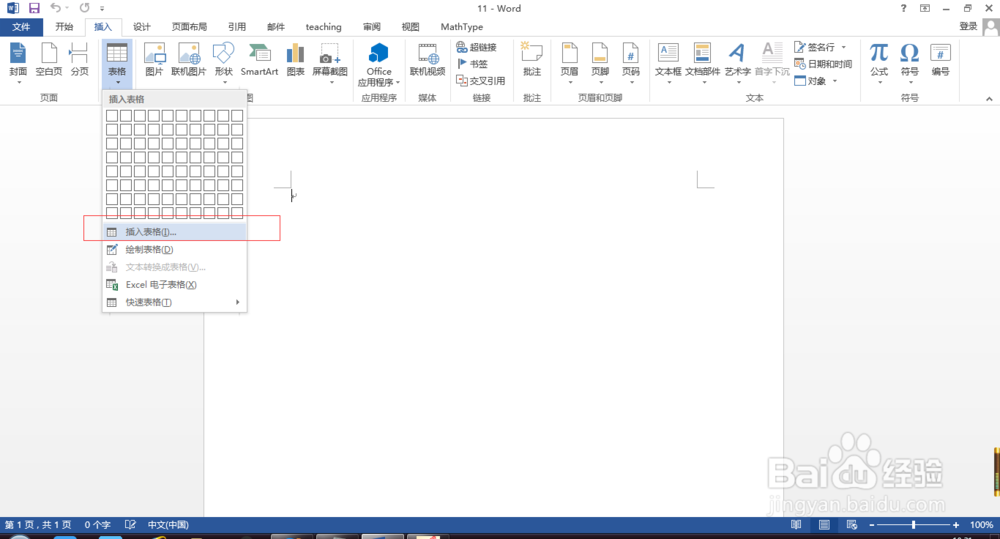Viewport: 1000px width, 539px height.
Task: Open Quick Parts (文档部件)
Action: click(x=702, y=62)
